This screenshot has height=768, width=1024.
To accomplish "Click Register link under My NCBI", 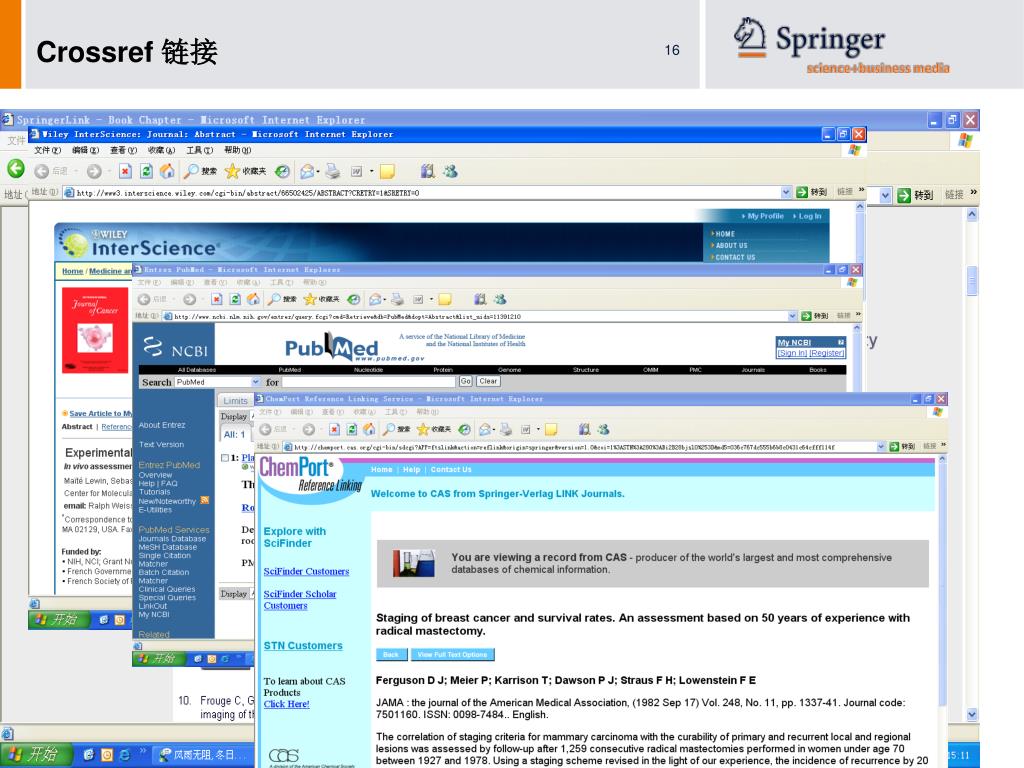I will (x=827, y=353).
